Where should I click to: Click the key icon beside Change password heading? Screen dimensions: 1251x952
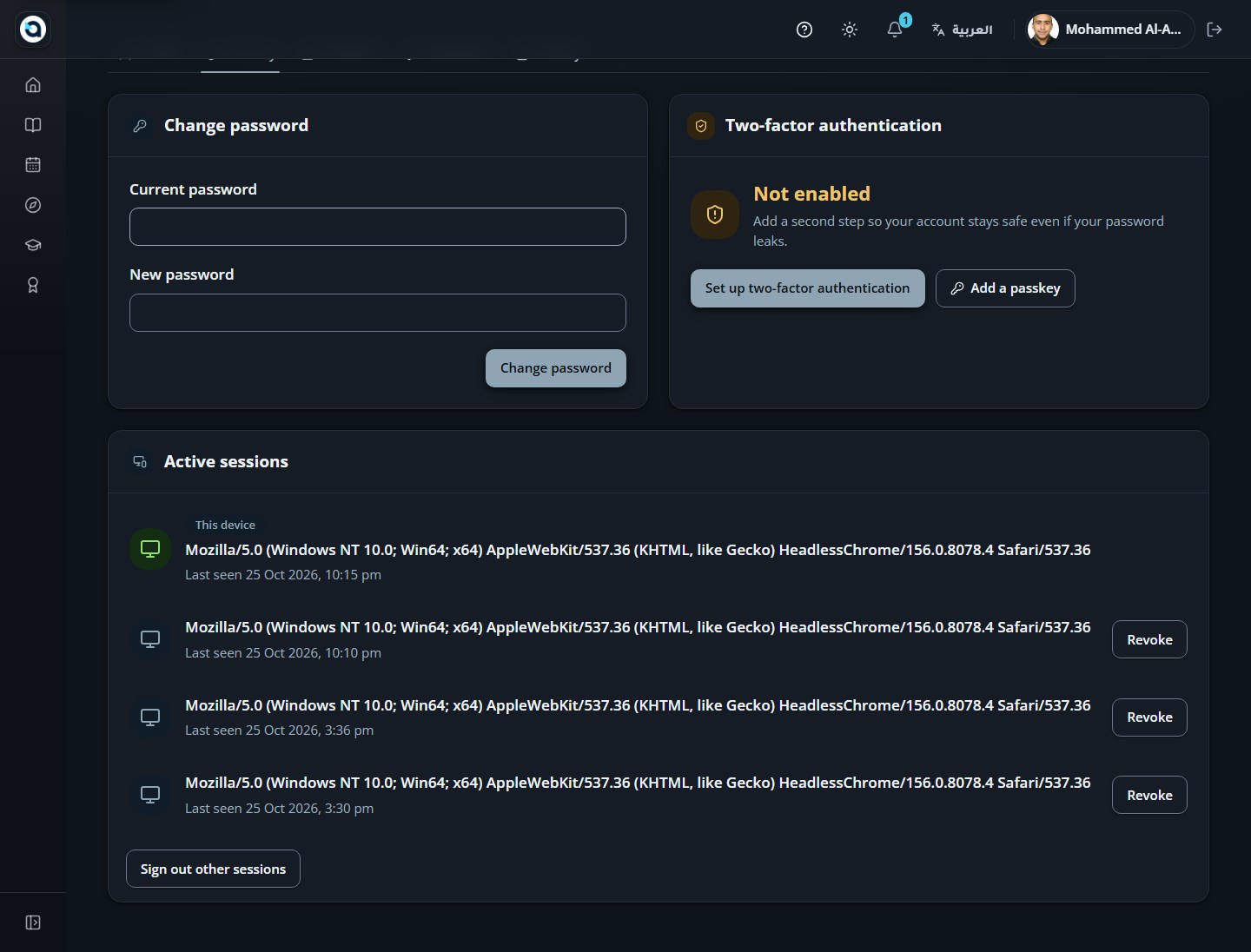[140, 126]
